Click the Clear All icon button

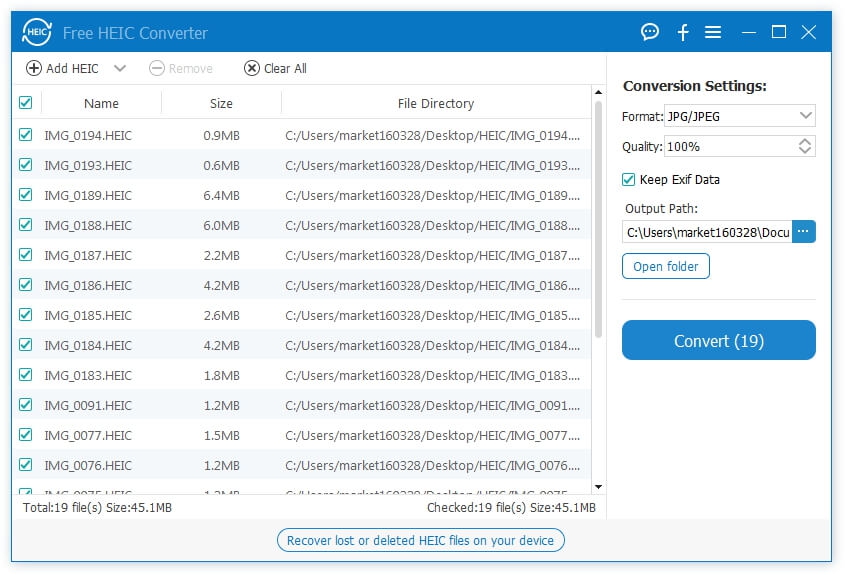click(252, 68)
